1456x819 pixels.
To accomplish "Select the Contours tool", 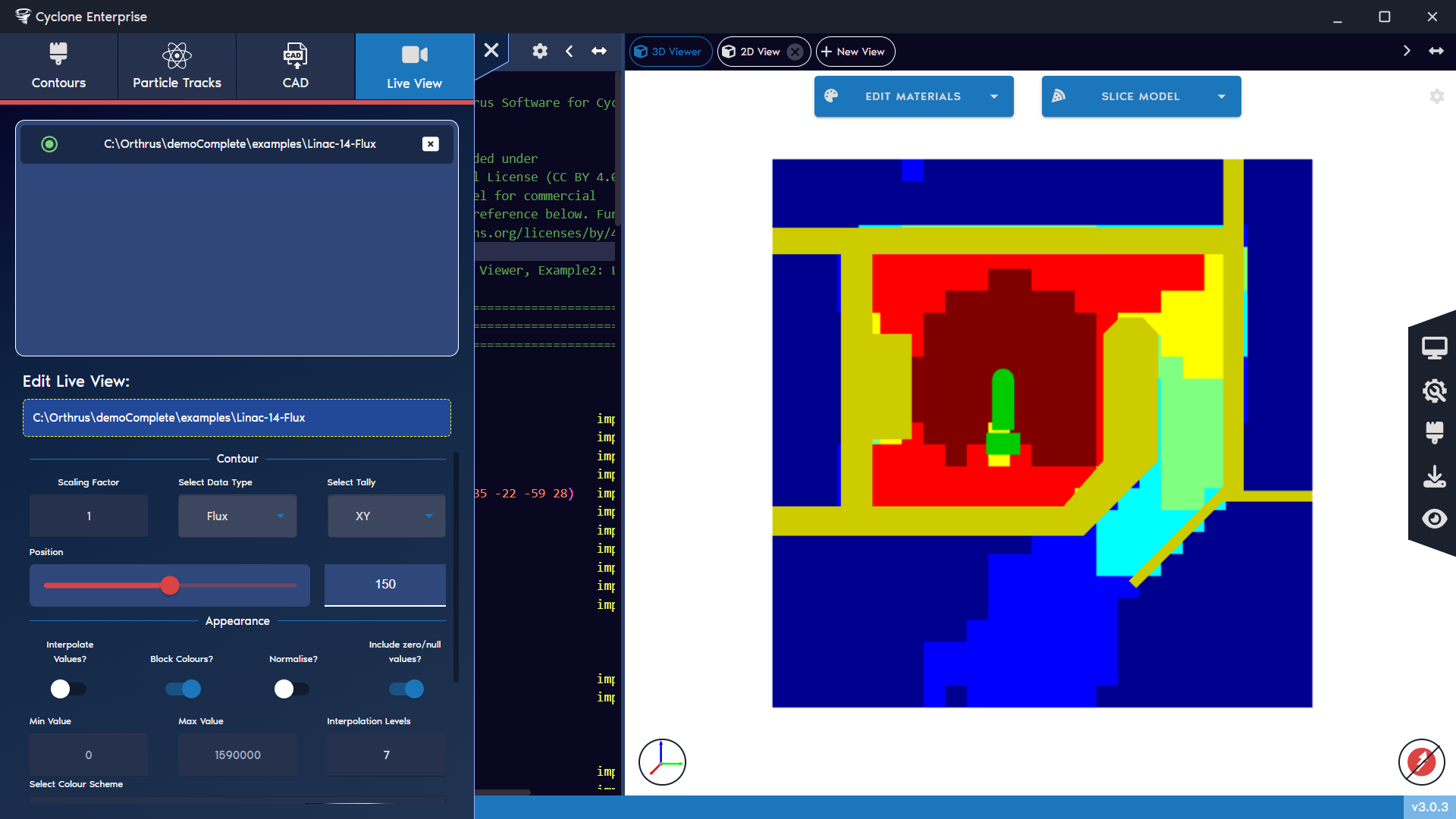I will pos(58,66).
